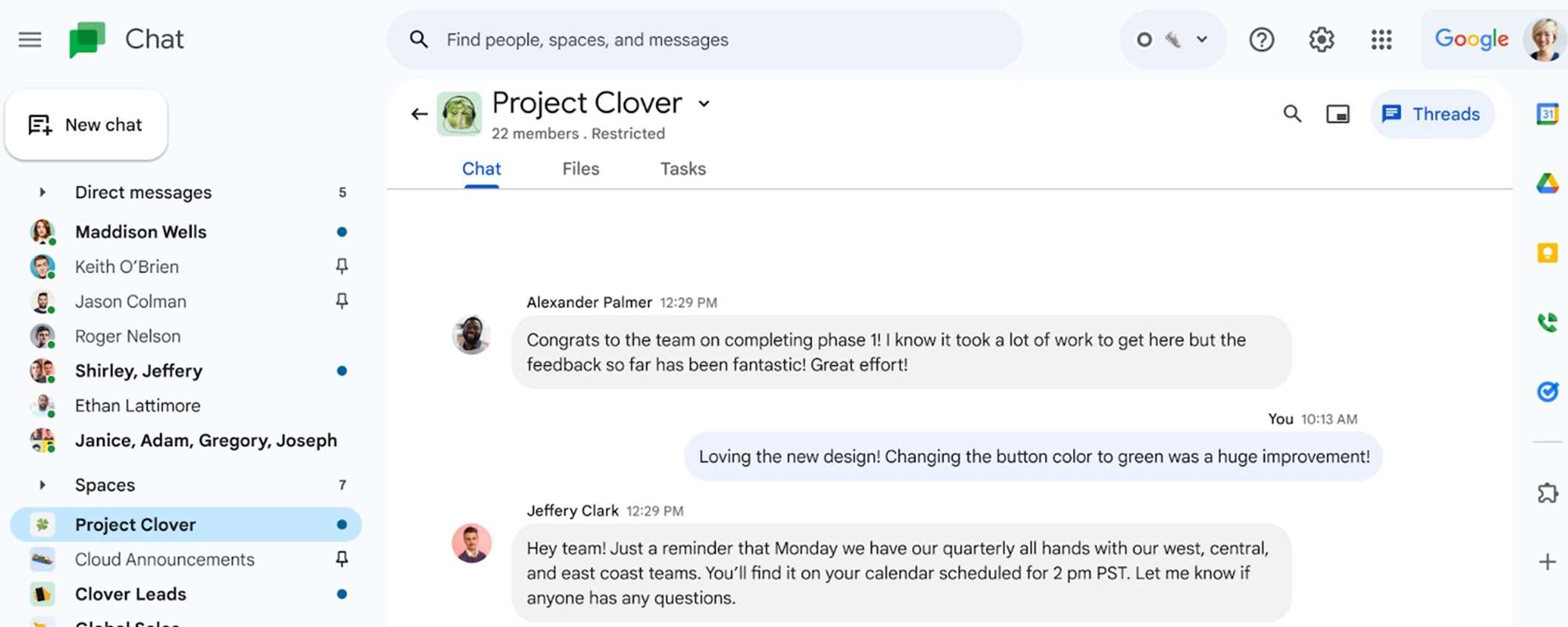
Task: Open the main hamburger menu
Action: point(30,39)
